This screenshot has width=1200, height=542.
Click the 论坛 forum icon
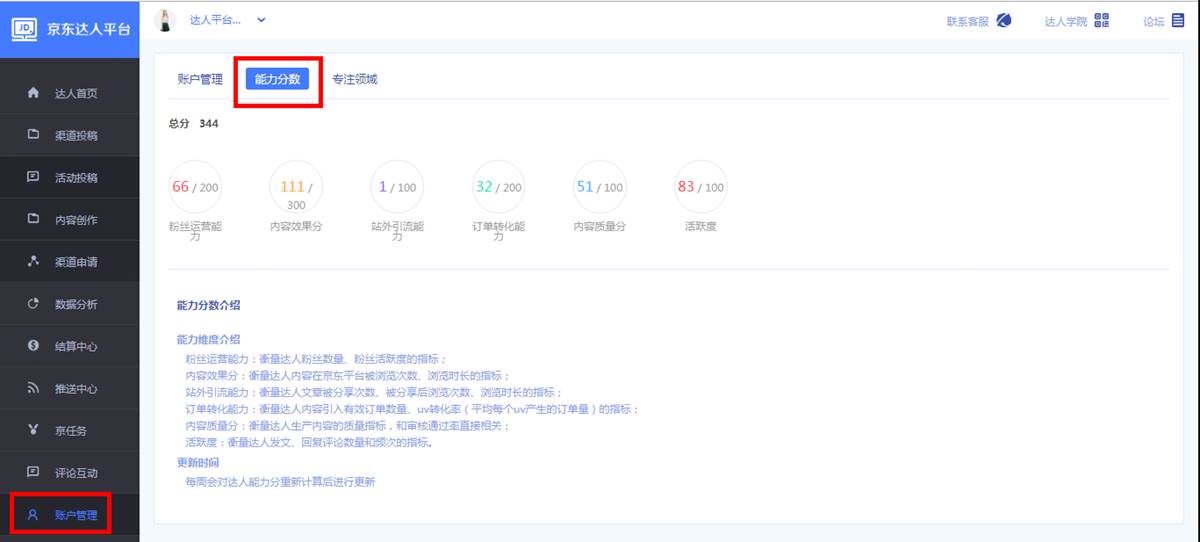click(1177, 20)
